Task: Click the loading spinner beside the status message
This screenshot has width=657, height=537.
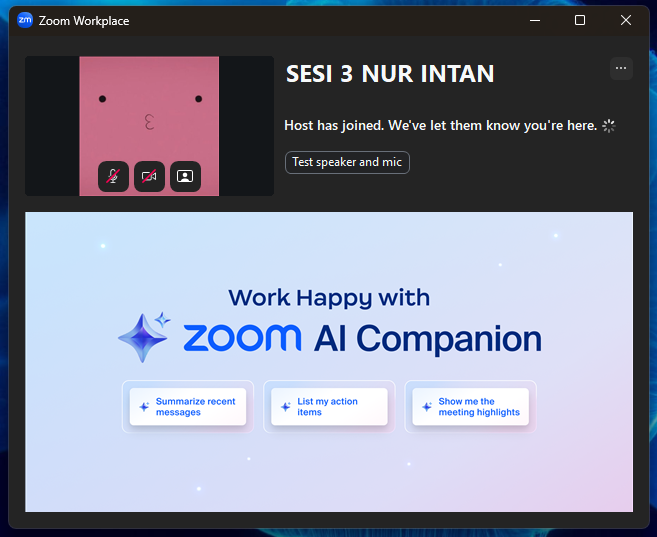Action: click(x=609, y=126)
